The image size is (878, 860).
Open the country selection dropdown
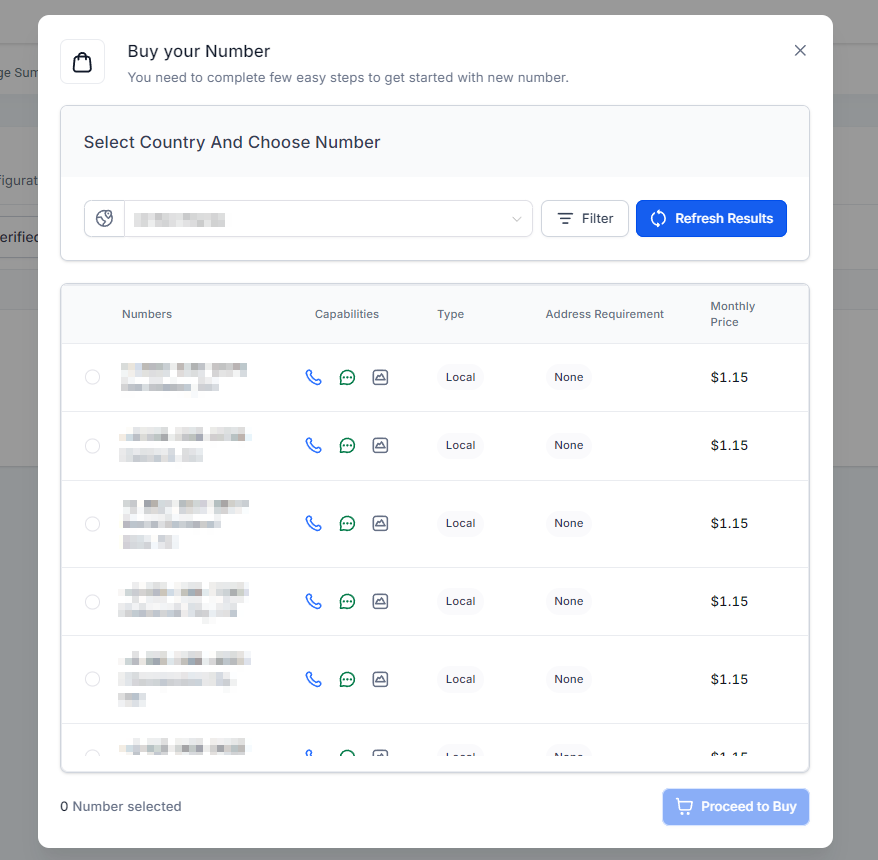tap(320, 218)
